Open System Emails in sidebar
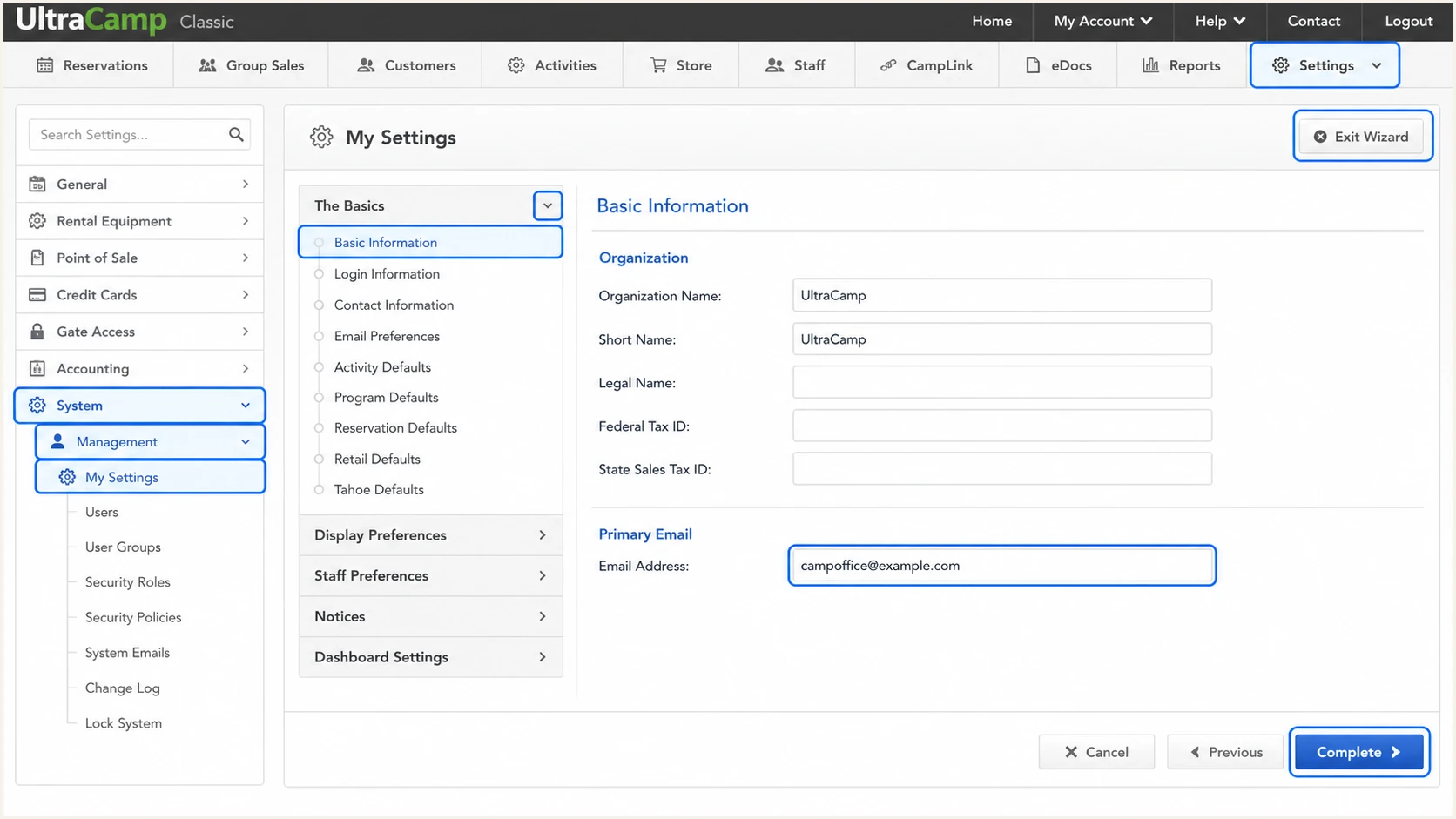This screenshot has width=1456, height=819. pos(127,653)
